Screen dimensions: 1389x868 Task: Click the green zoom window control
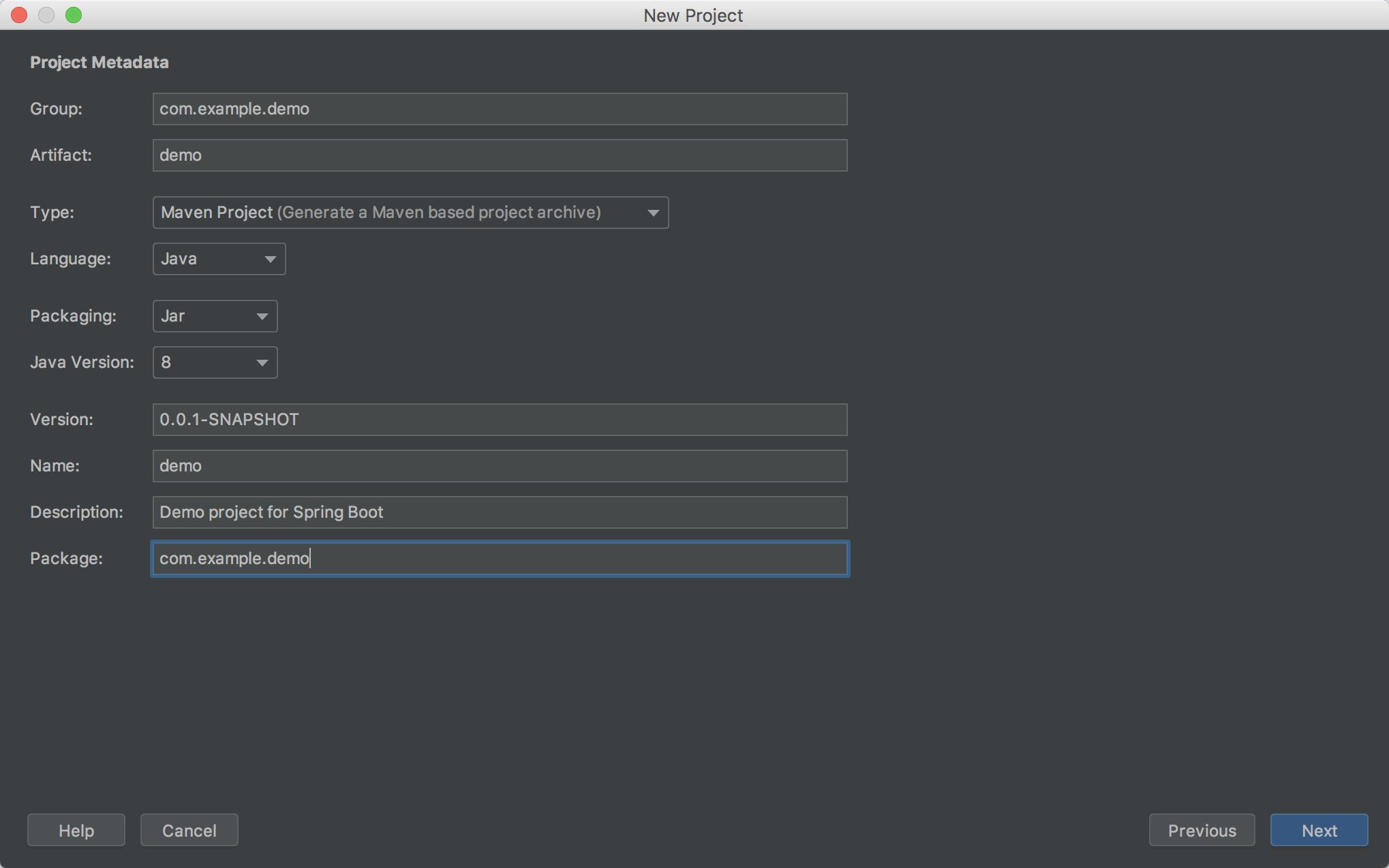pos(74,14)
